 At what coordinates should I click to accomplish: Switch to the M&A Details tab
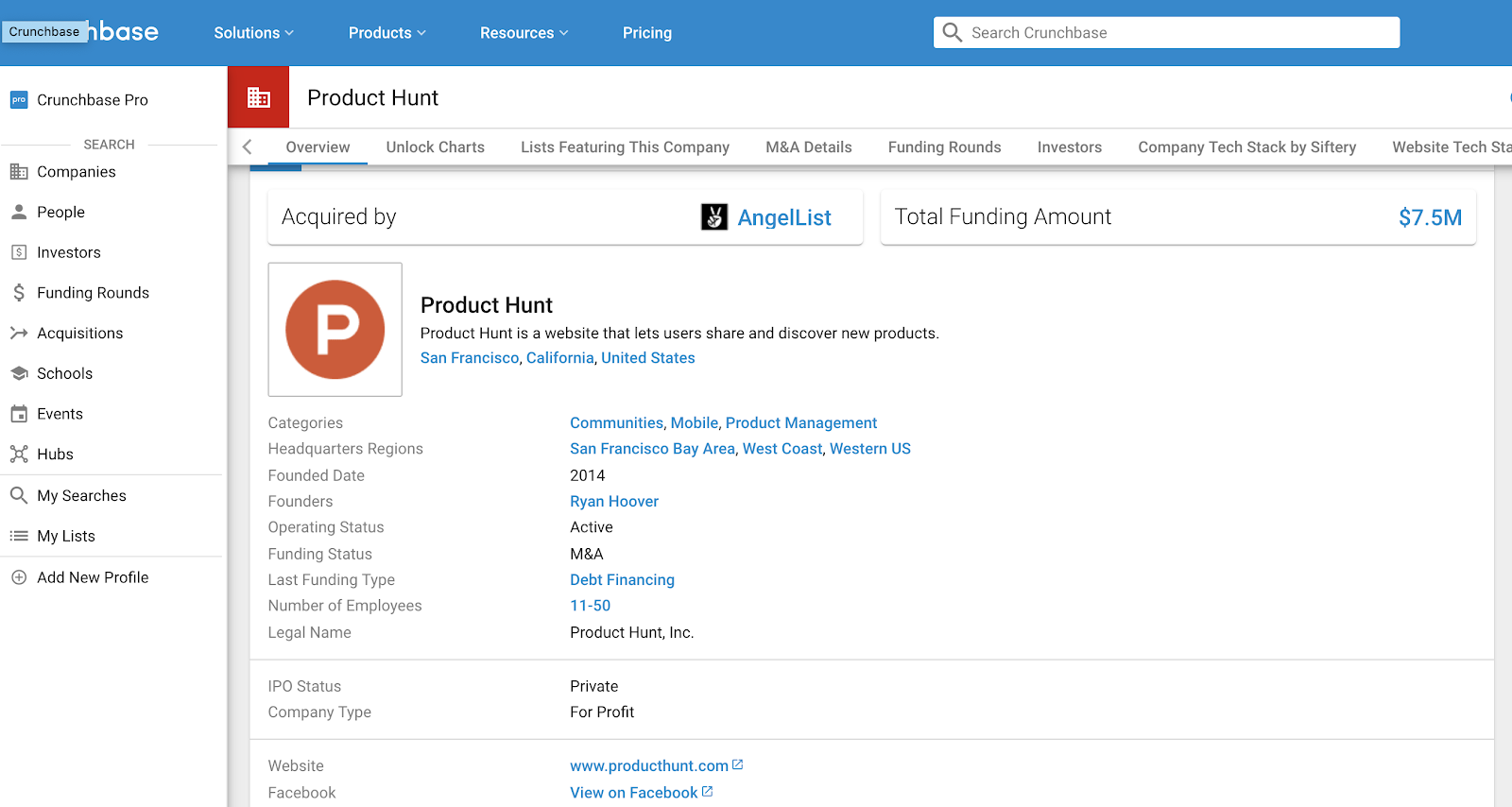(809, 147)
